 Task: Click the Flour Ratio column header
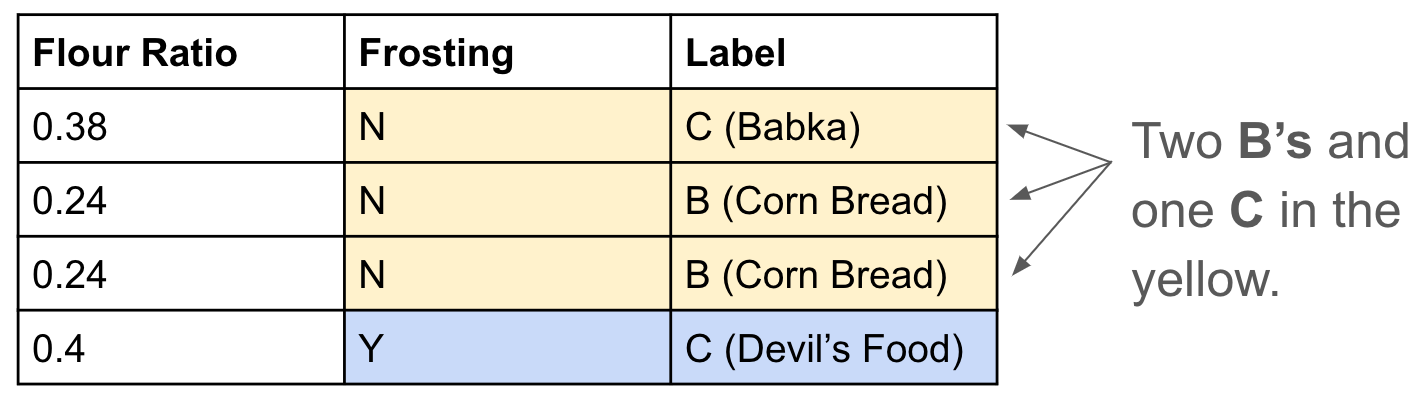point(135,53)
